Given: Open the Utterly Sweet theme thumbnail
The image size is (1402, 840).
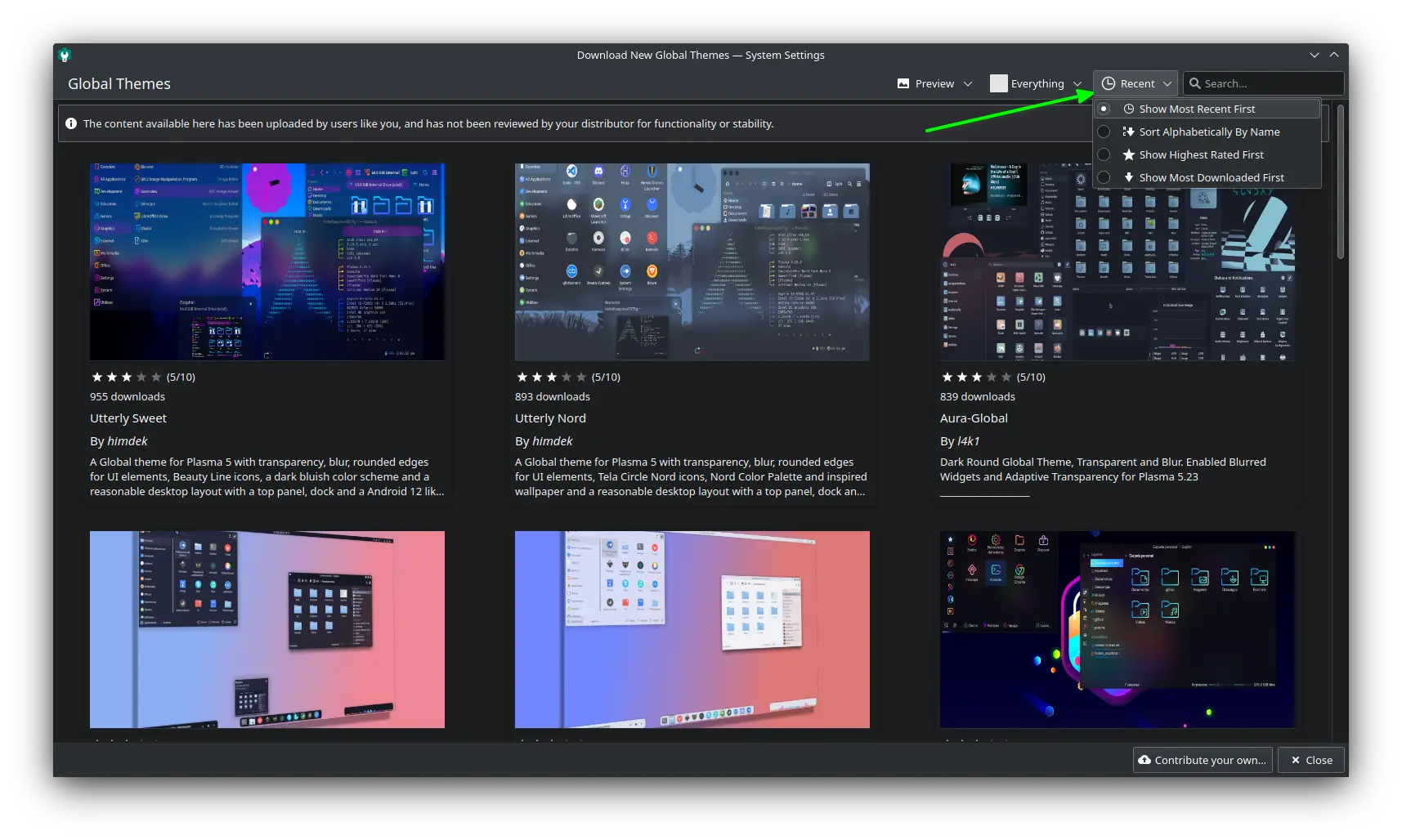Looking at the screenshot, I should point(267,261).
